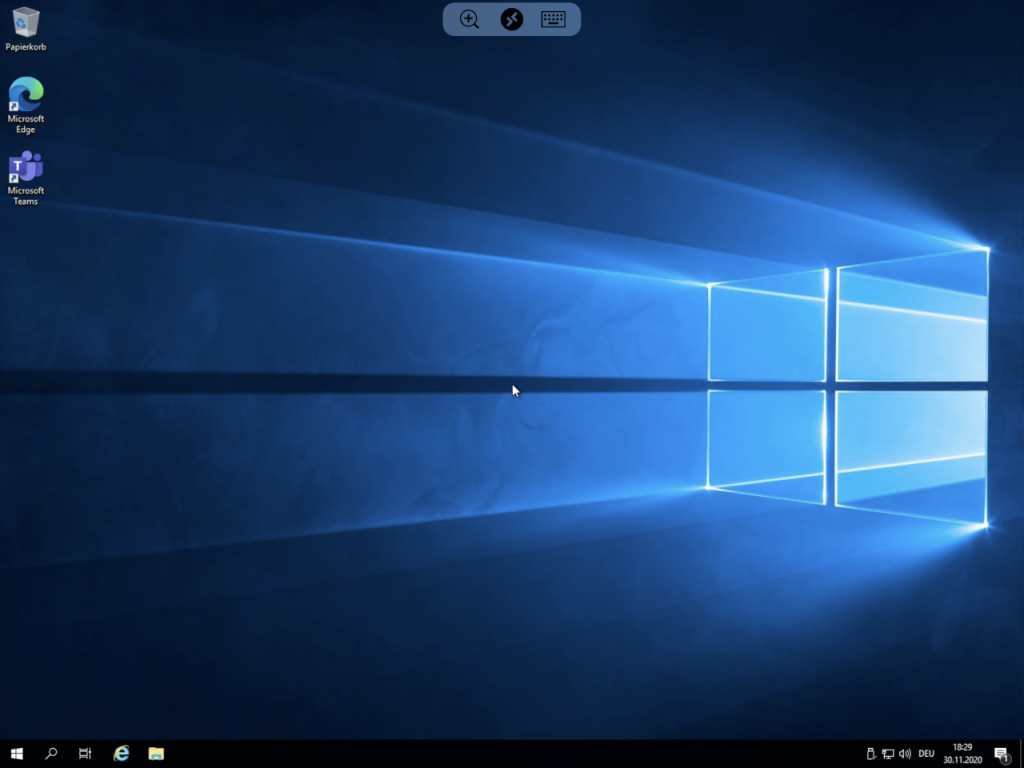Select the Microsoft Edge desktop shortcut
Image resolution: width=1024 pixels, height=768 pixels.
tap(25, 95)
